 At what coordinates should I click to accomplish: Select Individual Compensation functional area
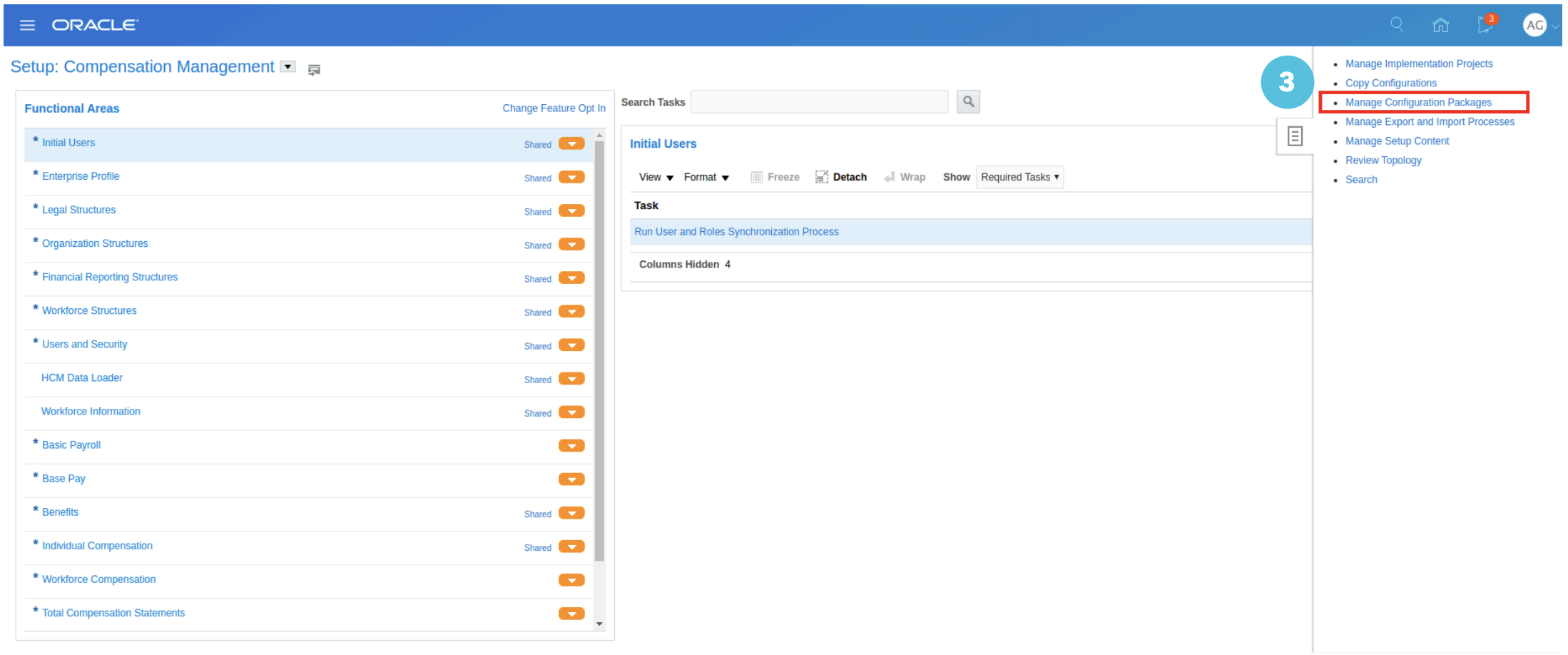click(97, 545)
